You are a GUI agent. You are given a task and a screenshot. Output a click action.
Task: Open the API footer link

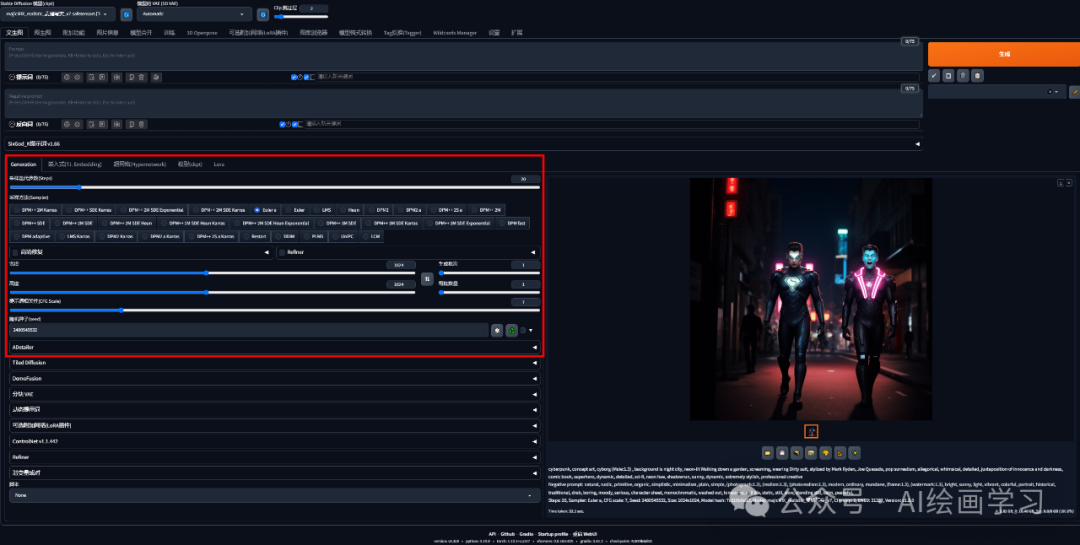(x=492, y=534)
